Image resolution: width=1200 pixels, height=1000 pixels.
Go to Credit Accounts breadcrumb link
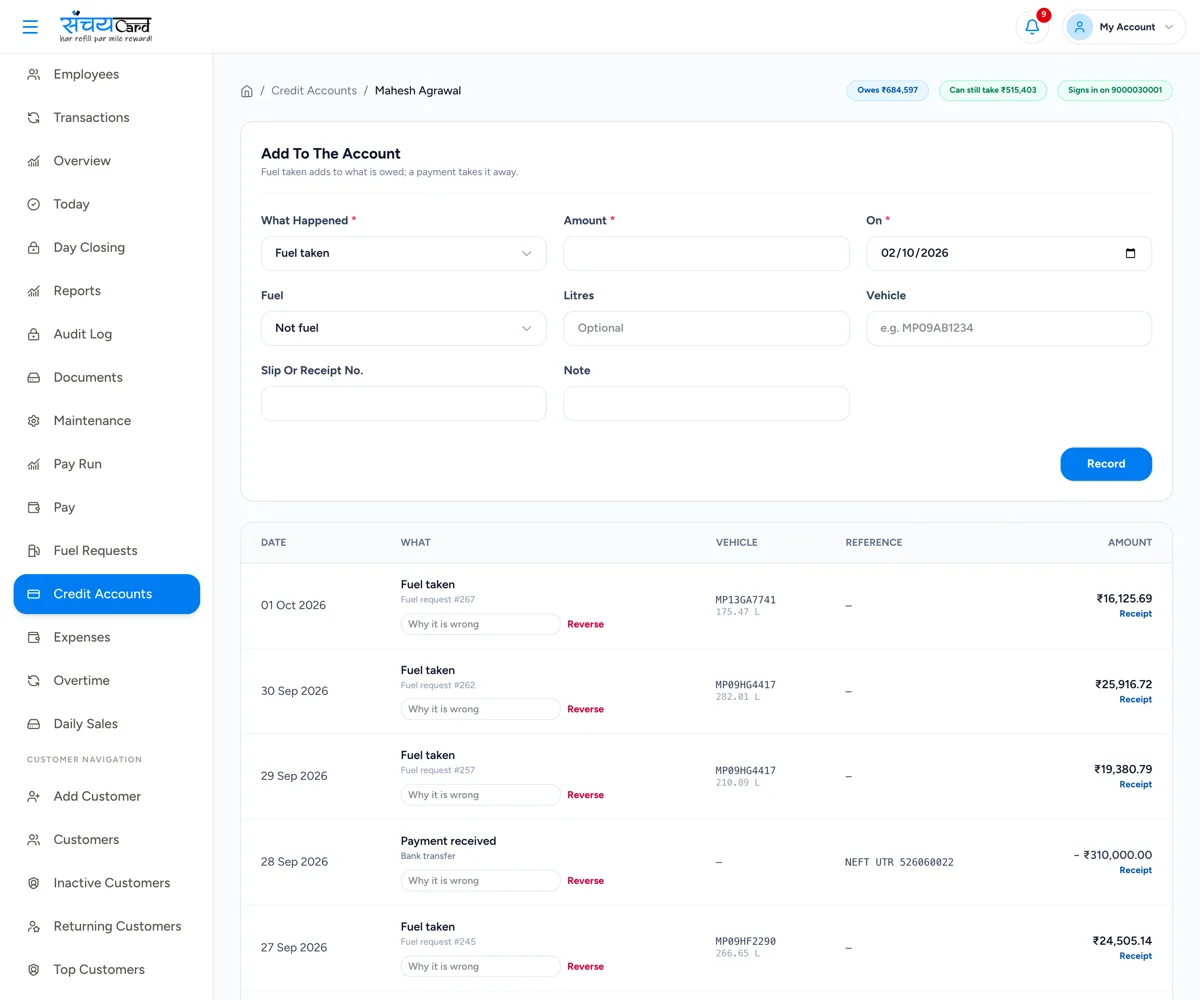[x=314, y=91]
